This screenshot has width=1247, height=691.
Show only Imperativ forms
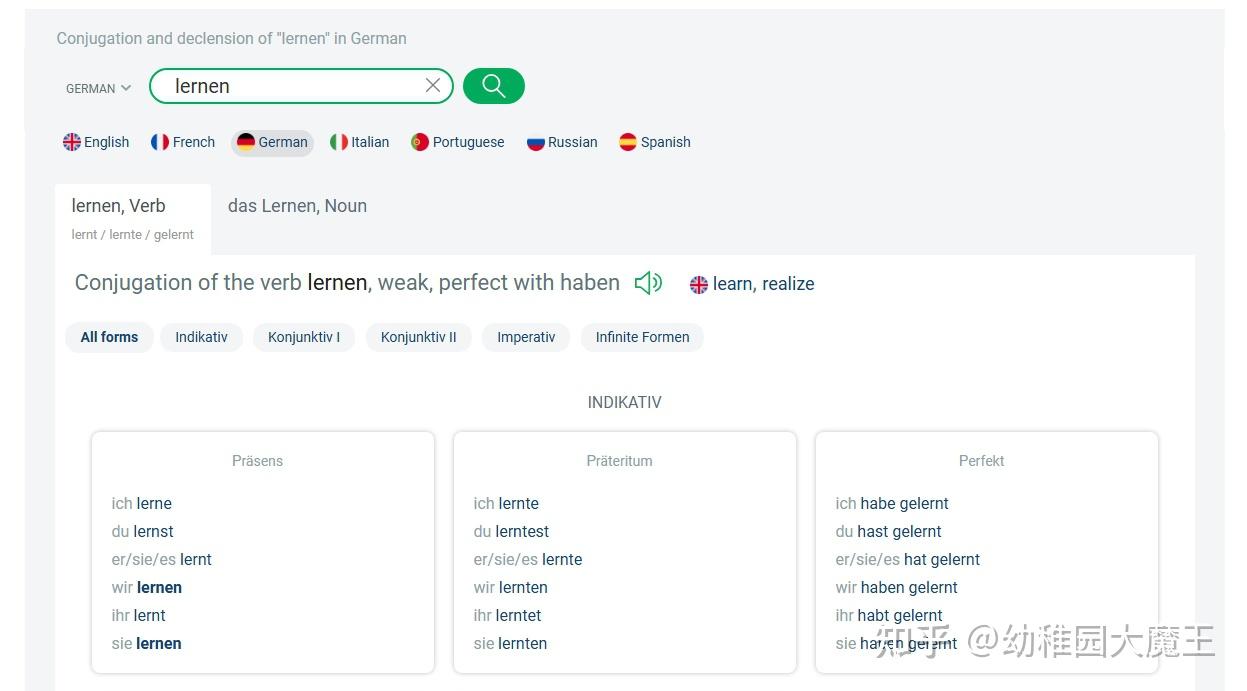click(526, 337)
